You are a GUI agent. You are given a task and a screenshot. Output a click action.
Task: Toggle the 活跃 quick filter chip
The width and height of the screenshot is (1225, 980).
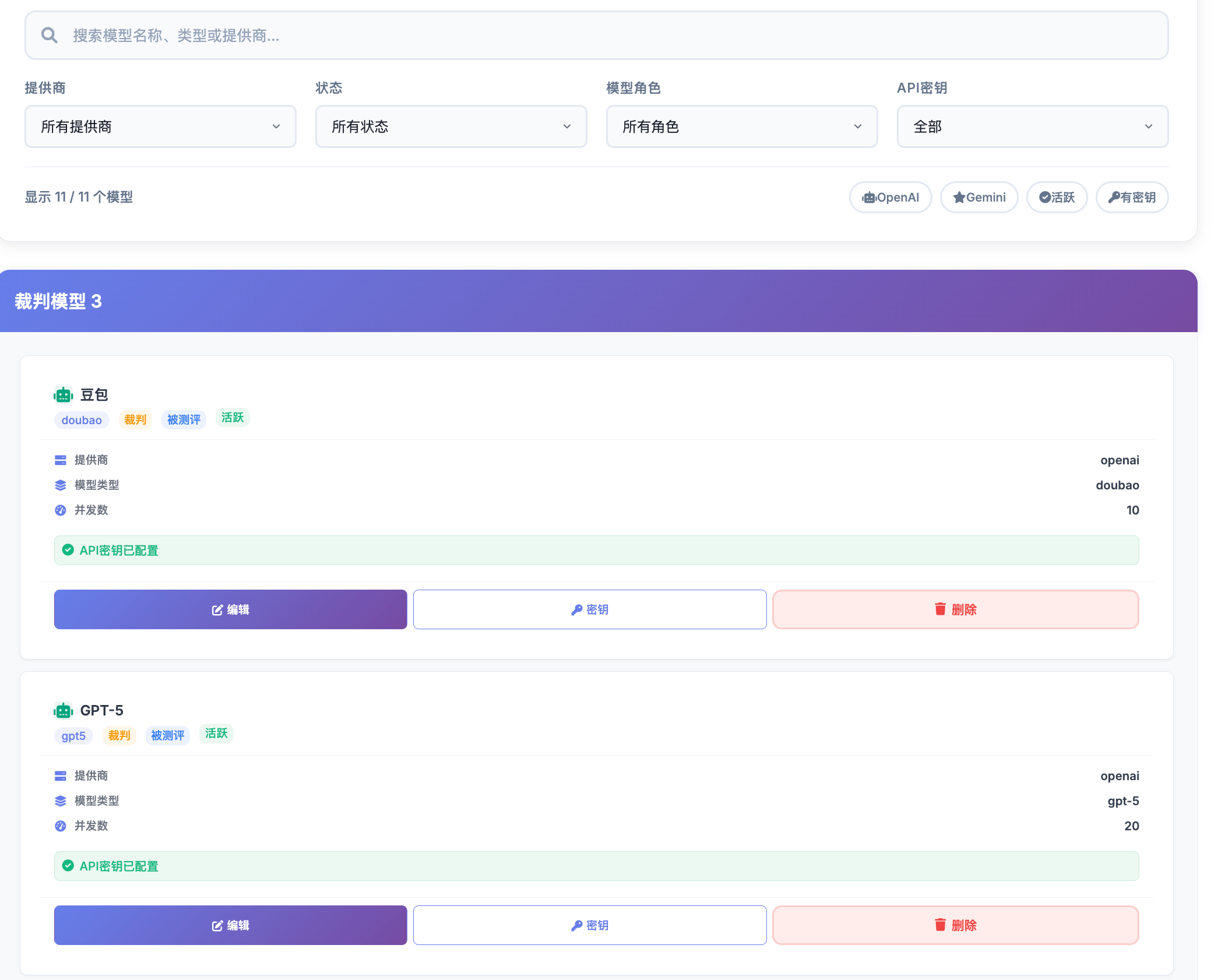click(x=1057, y=198)
